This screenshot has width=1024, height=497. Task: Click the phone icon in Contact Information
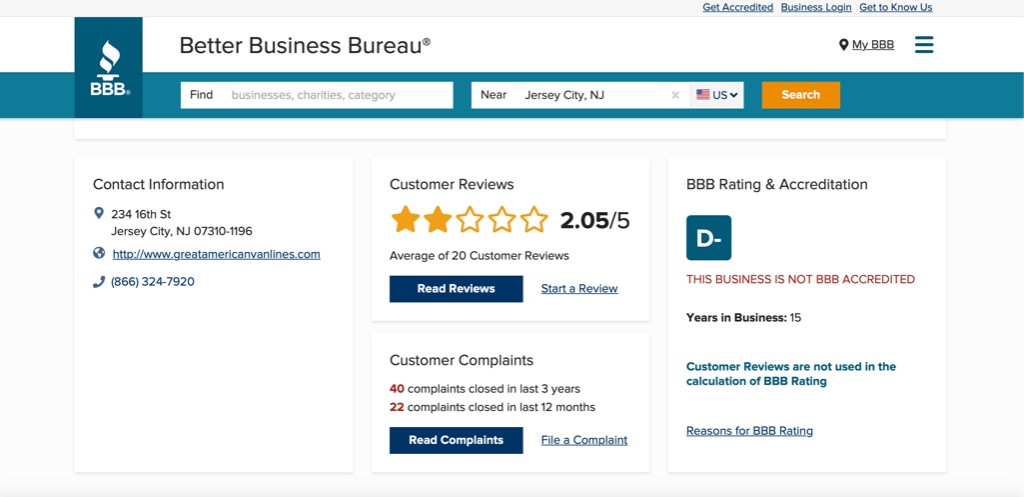[99, 282]
